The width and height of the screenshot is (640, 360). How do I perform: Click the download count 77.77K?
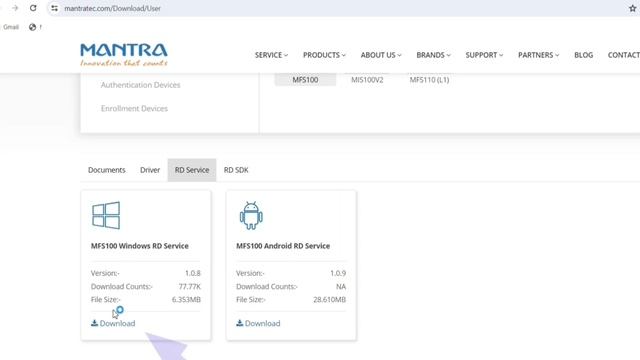click(189, 287)
